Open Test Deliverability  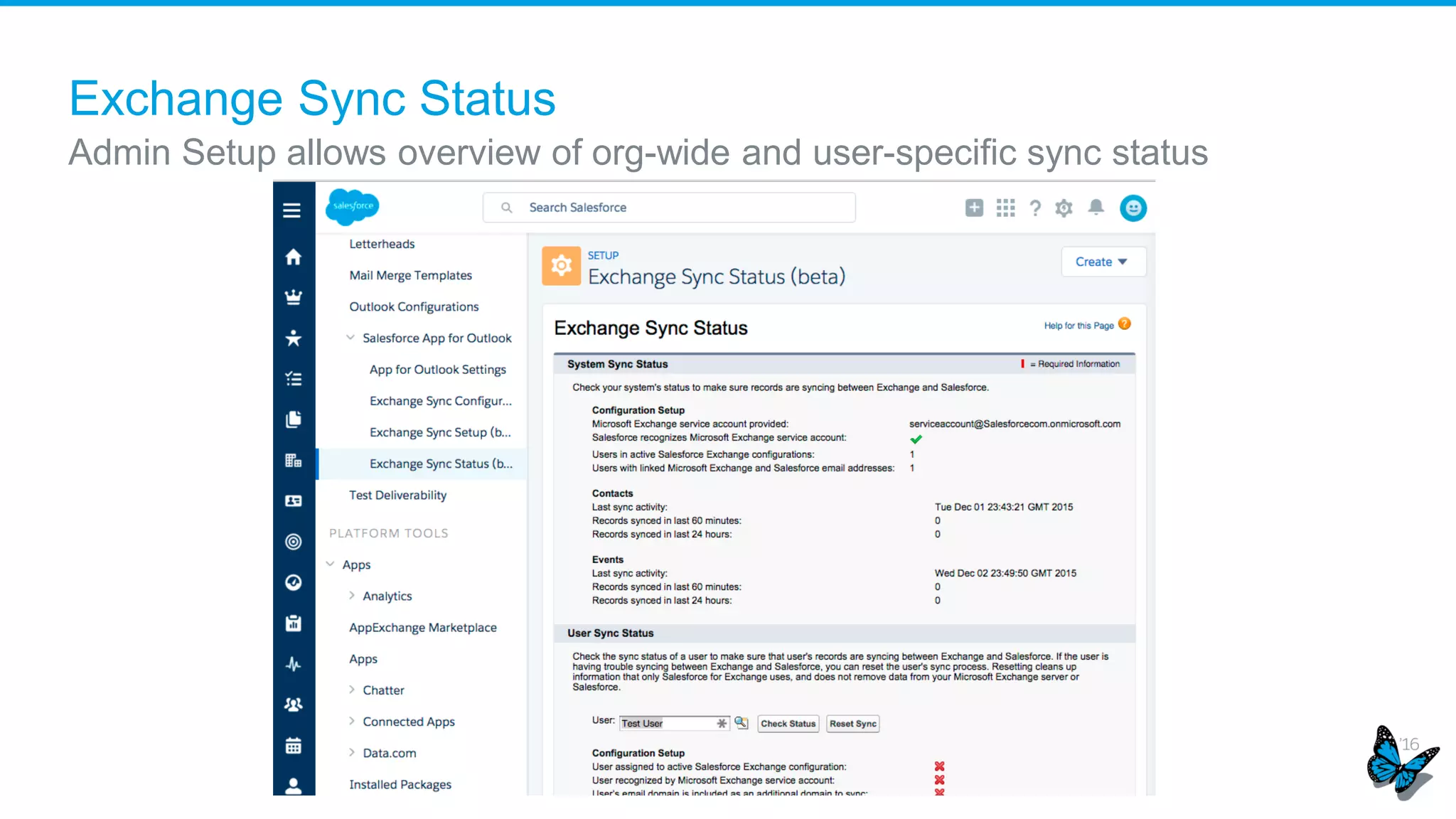point(397,495)
